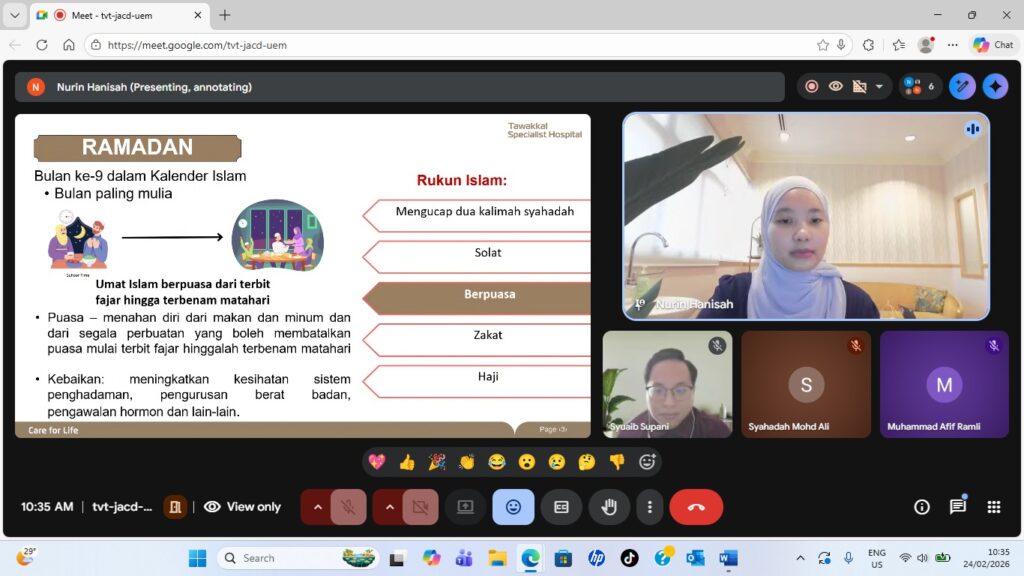The image size is (1024, 576).
Task: Open the chat messages panel
Action: click(957, 507)
